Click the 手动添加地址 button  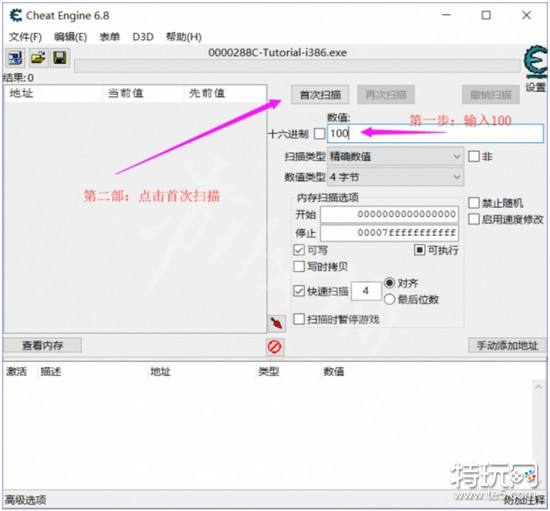coord(507,345)
